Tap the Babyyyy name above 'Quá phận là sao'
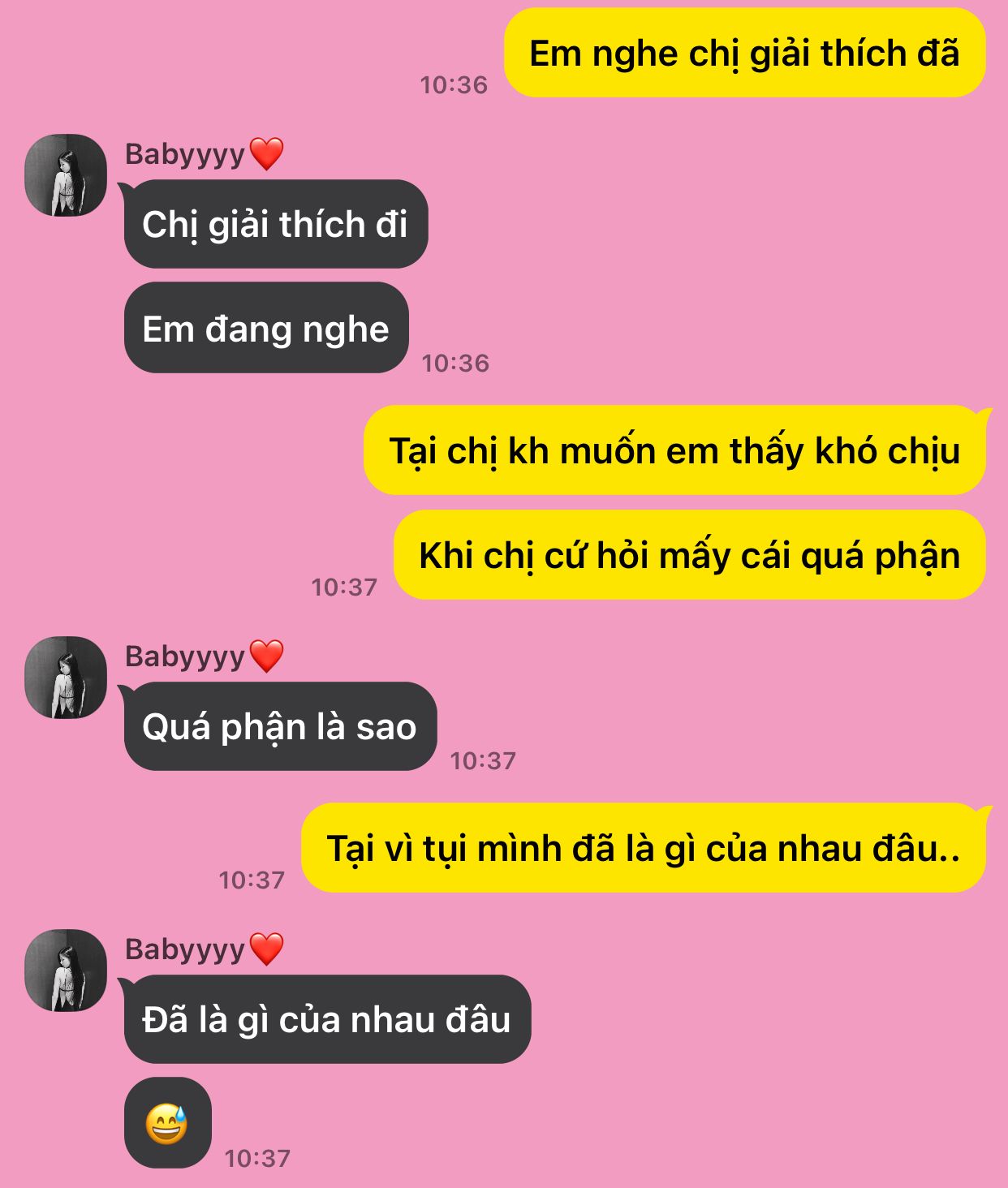 coord(185,657)
